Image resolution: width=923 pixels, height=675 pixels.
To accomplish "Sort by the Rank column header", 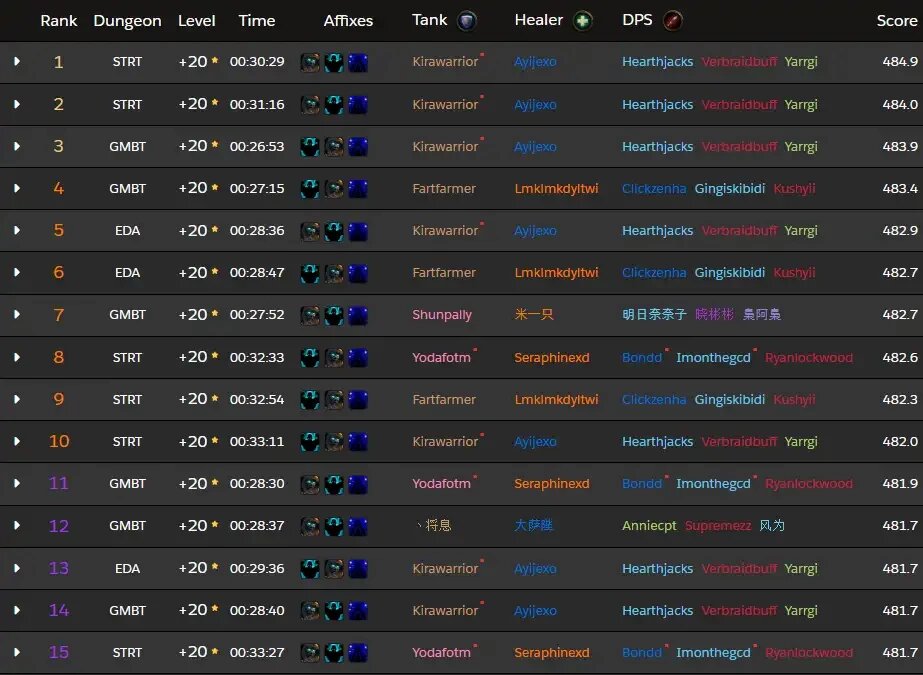I will tap(59, 21).
